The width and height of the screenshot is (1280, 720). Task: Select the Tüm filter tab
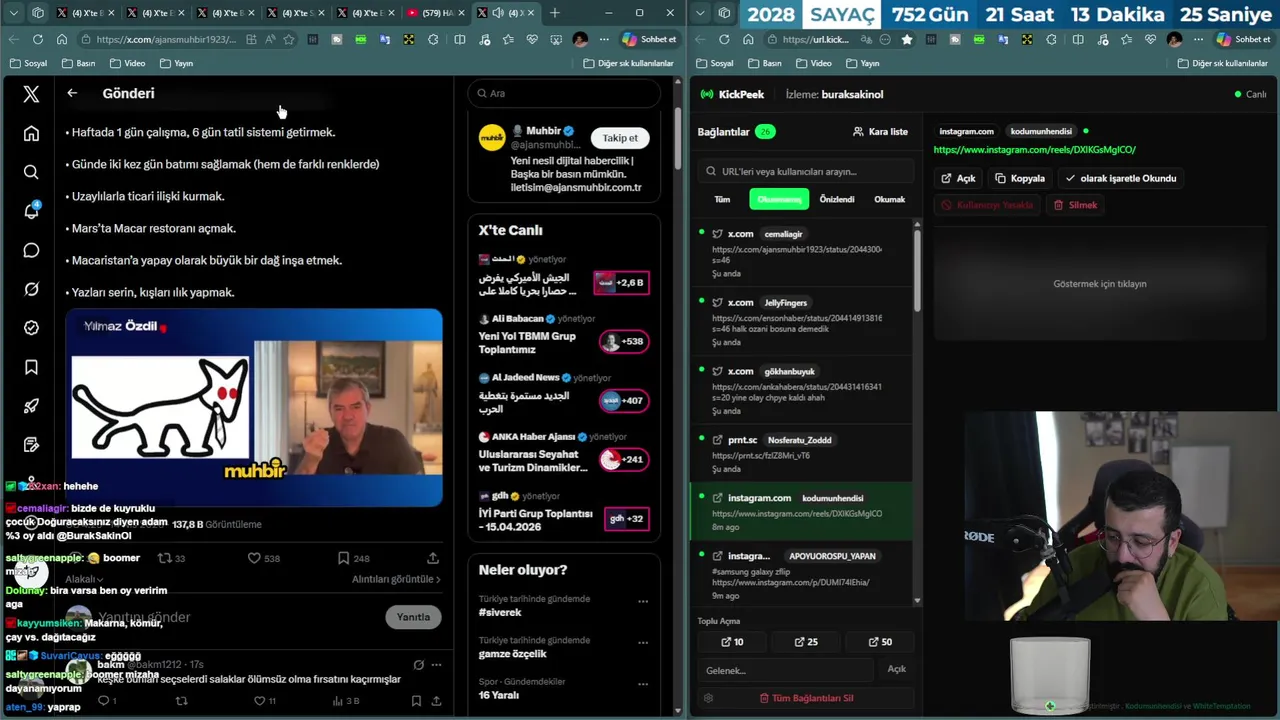pyautogui.click(x=722, y=199)
